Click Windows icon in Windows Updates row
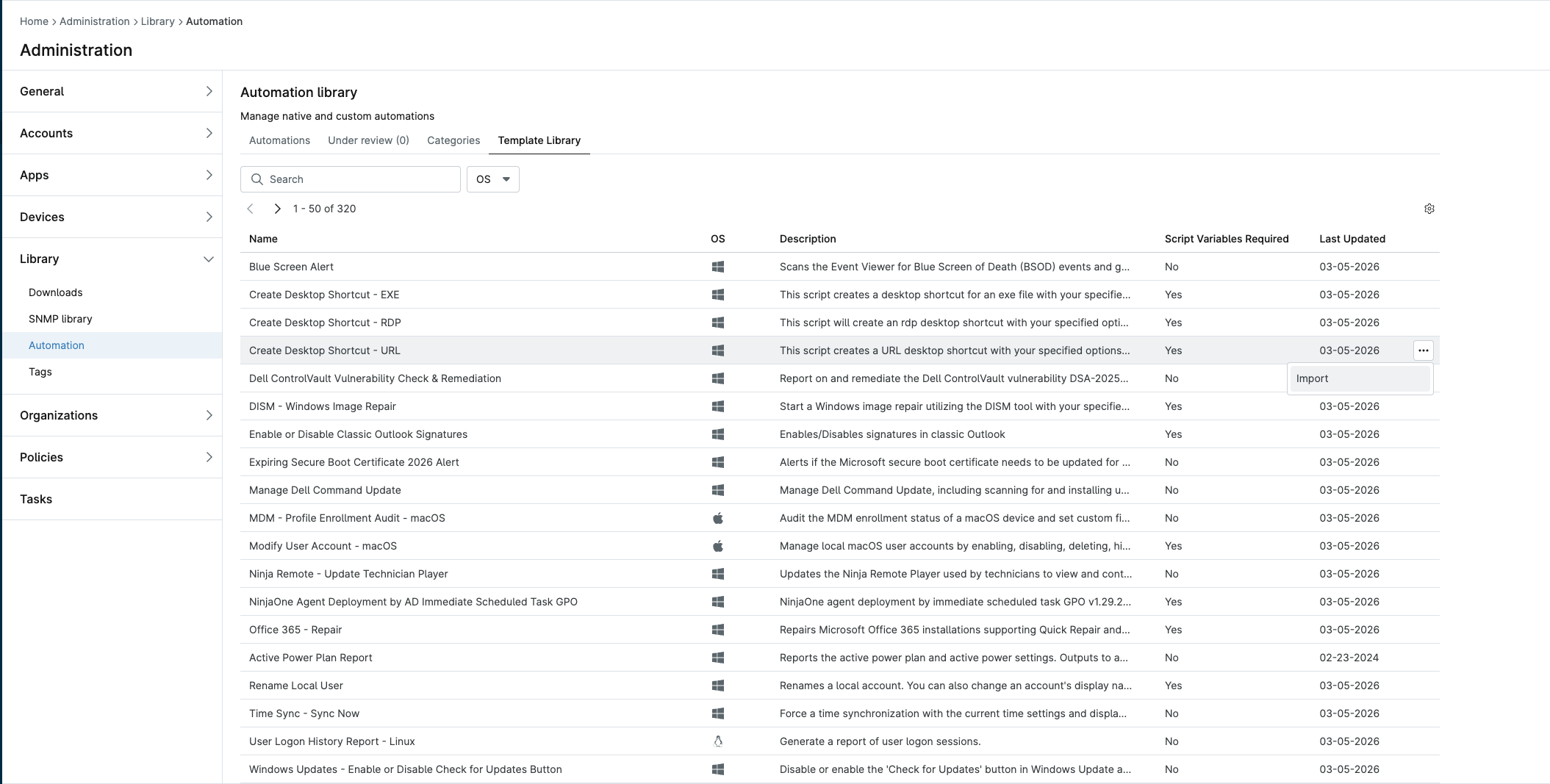The image size is (1550, 784). click(718, 769)
